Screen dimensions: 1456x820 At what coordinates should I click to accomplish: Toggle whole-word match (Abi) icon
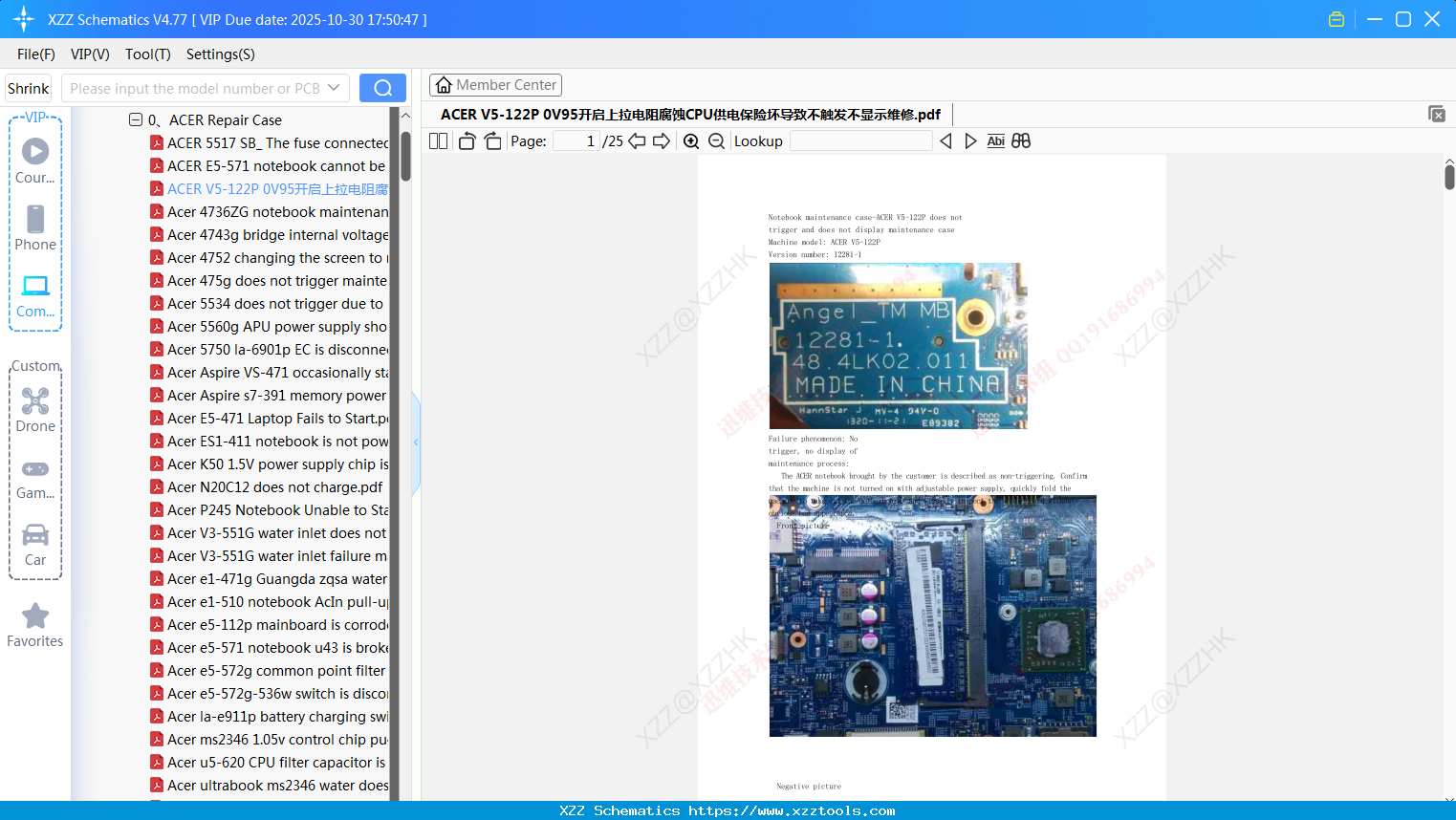pyautogui.click(x=995, y=141)
